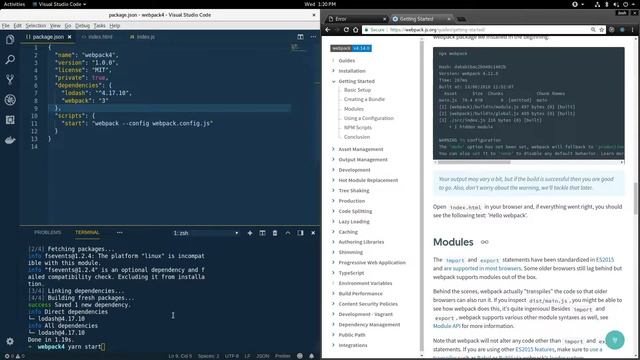640x360 pixels.
Task: Move the terminal panel to the side
Action: 300,233
